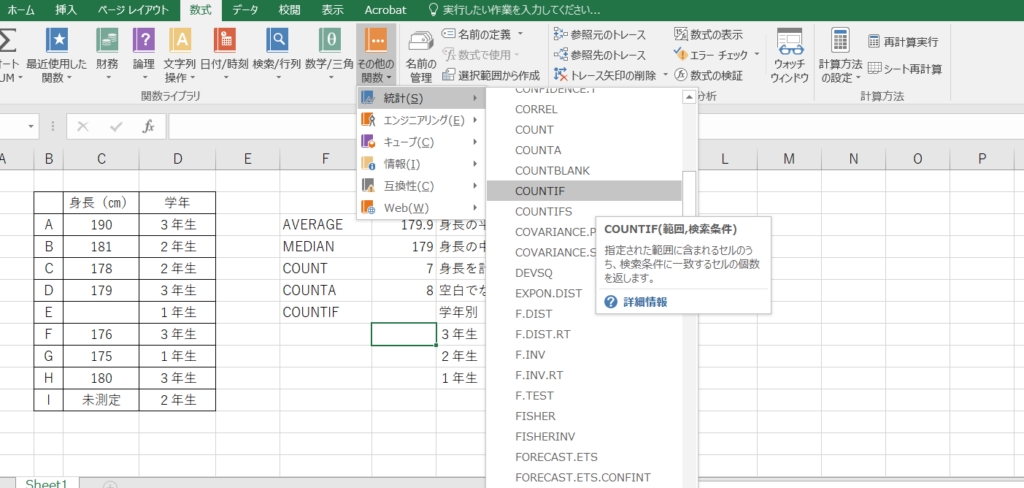Open the 文字列操作 function library icon

pyautogui.click(x=180, y=41)
